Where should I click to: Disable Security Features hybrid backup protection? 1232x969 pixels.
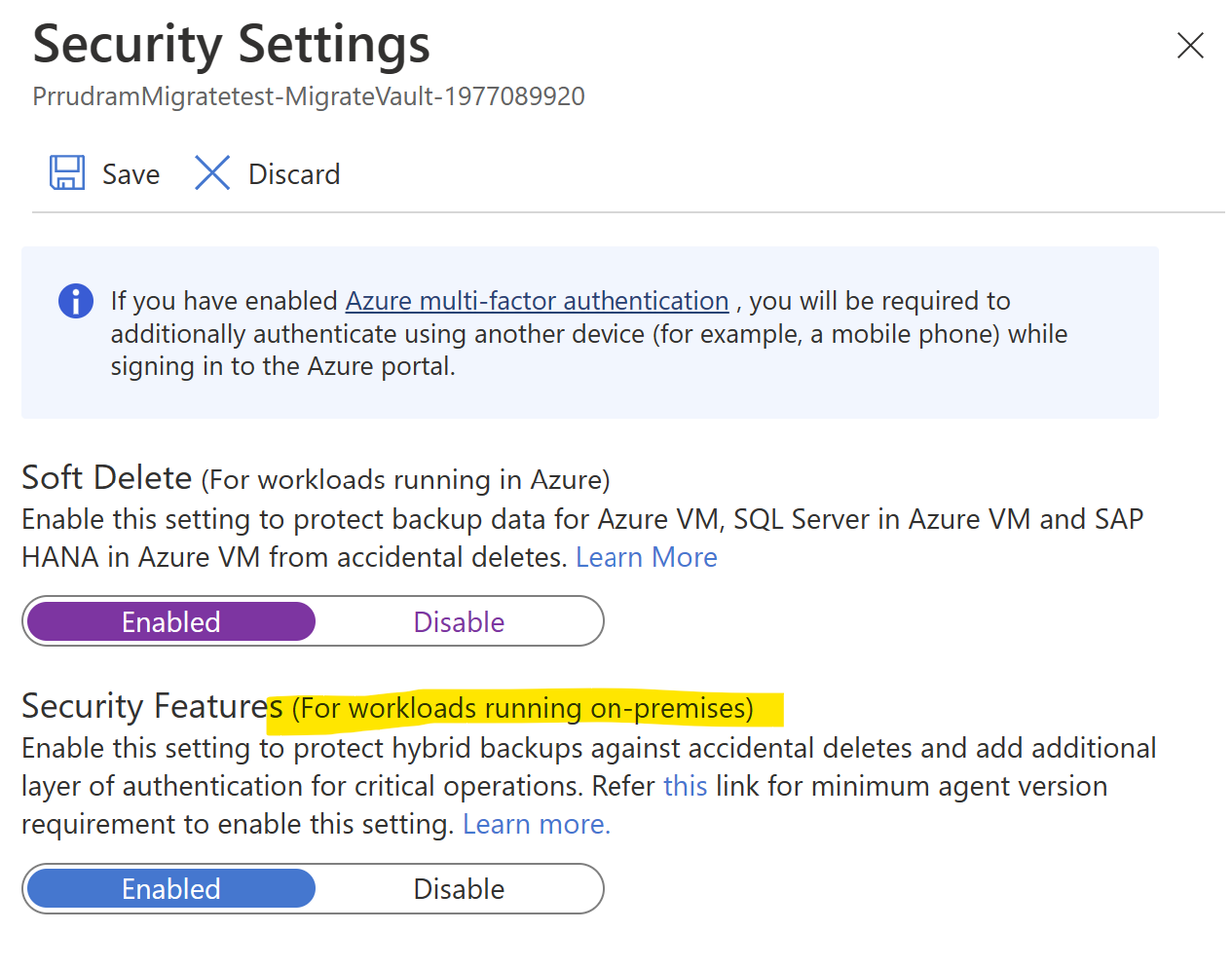pos(459,888)
